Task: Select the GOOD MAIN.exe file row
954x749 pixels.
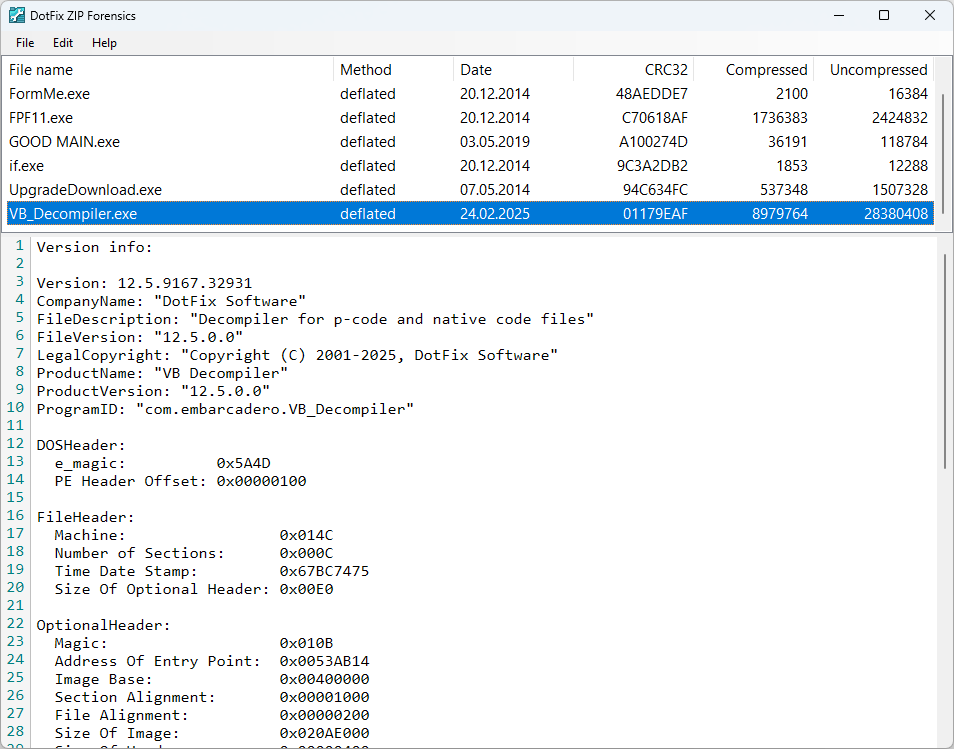Action: click(470, 142)
